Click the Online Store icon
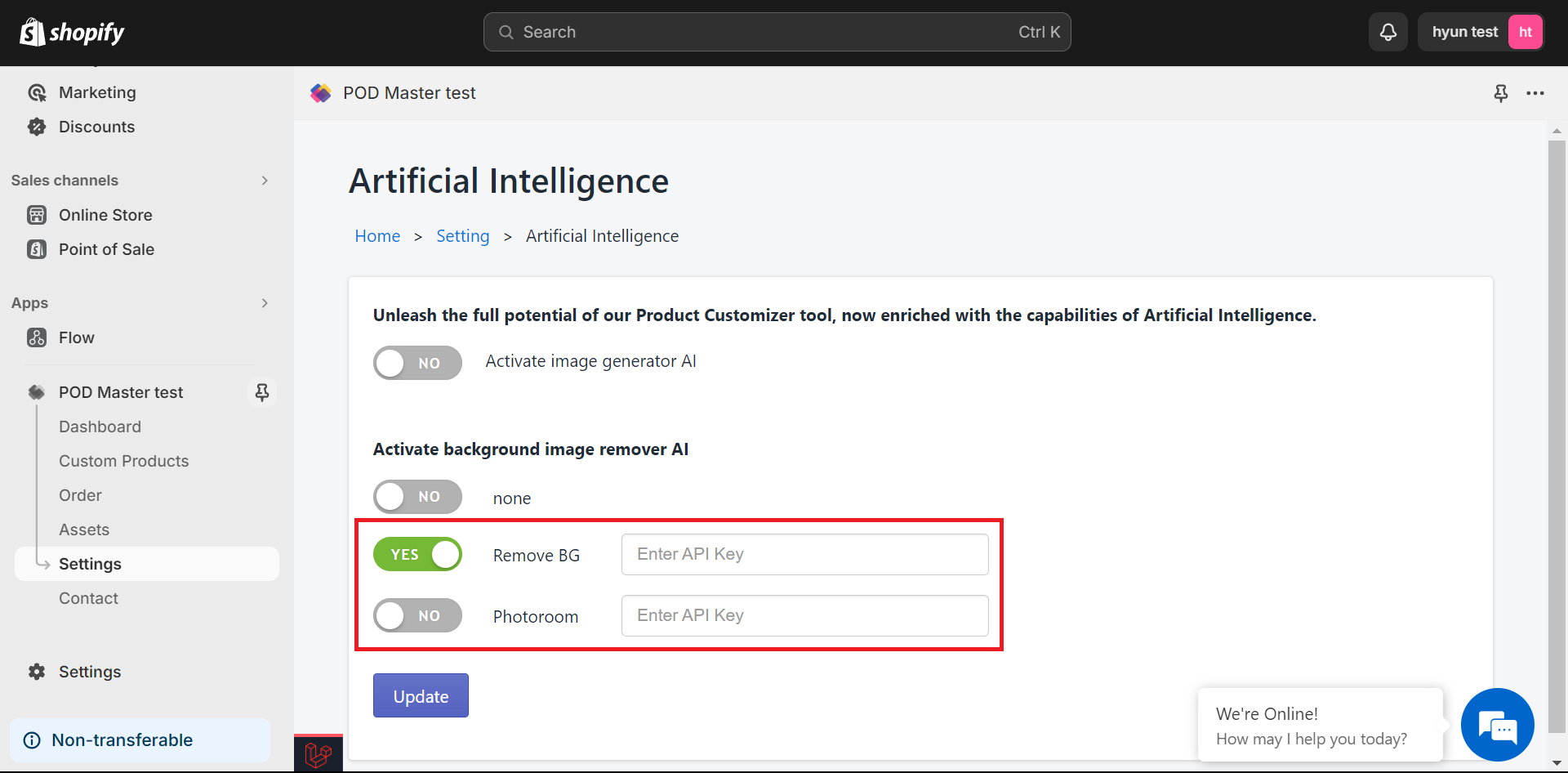 [37, 215]
